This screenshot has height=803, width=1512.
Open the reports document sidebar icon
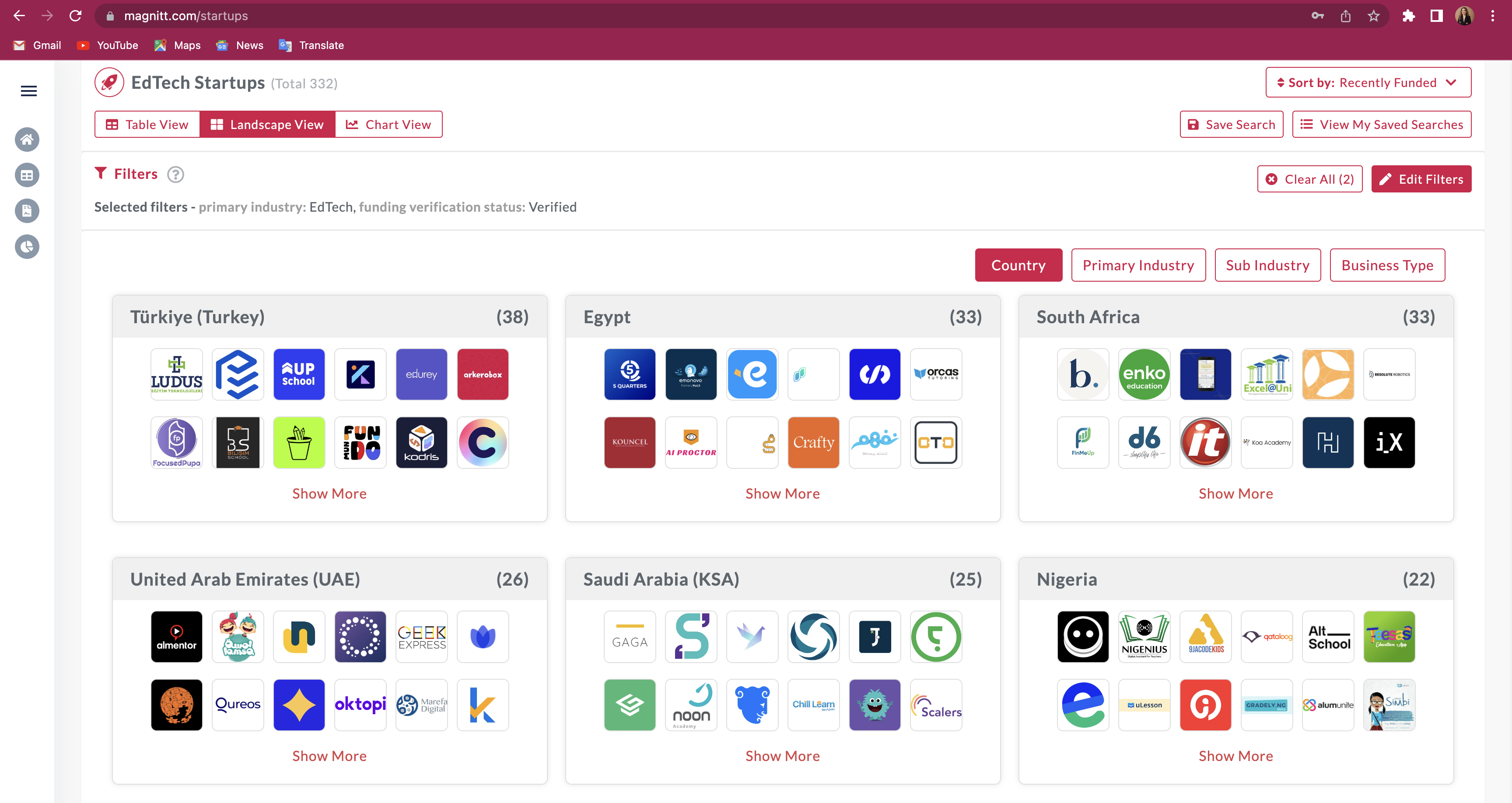point(27,211)
